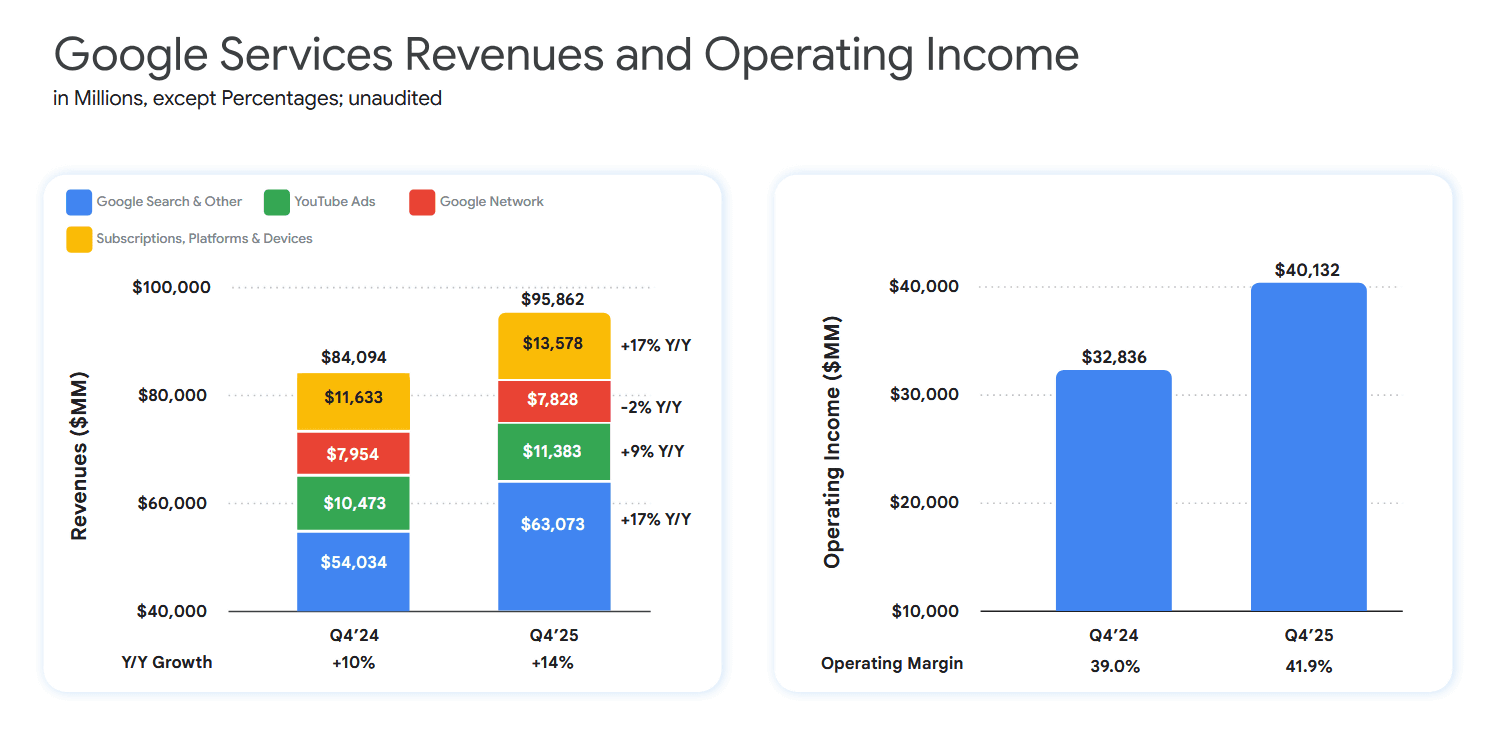Click the -2% Y/Y Google Network annotation
The width and height of the screenshot is (1495, 749).
click(x=651, y=407)
